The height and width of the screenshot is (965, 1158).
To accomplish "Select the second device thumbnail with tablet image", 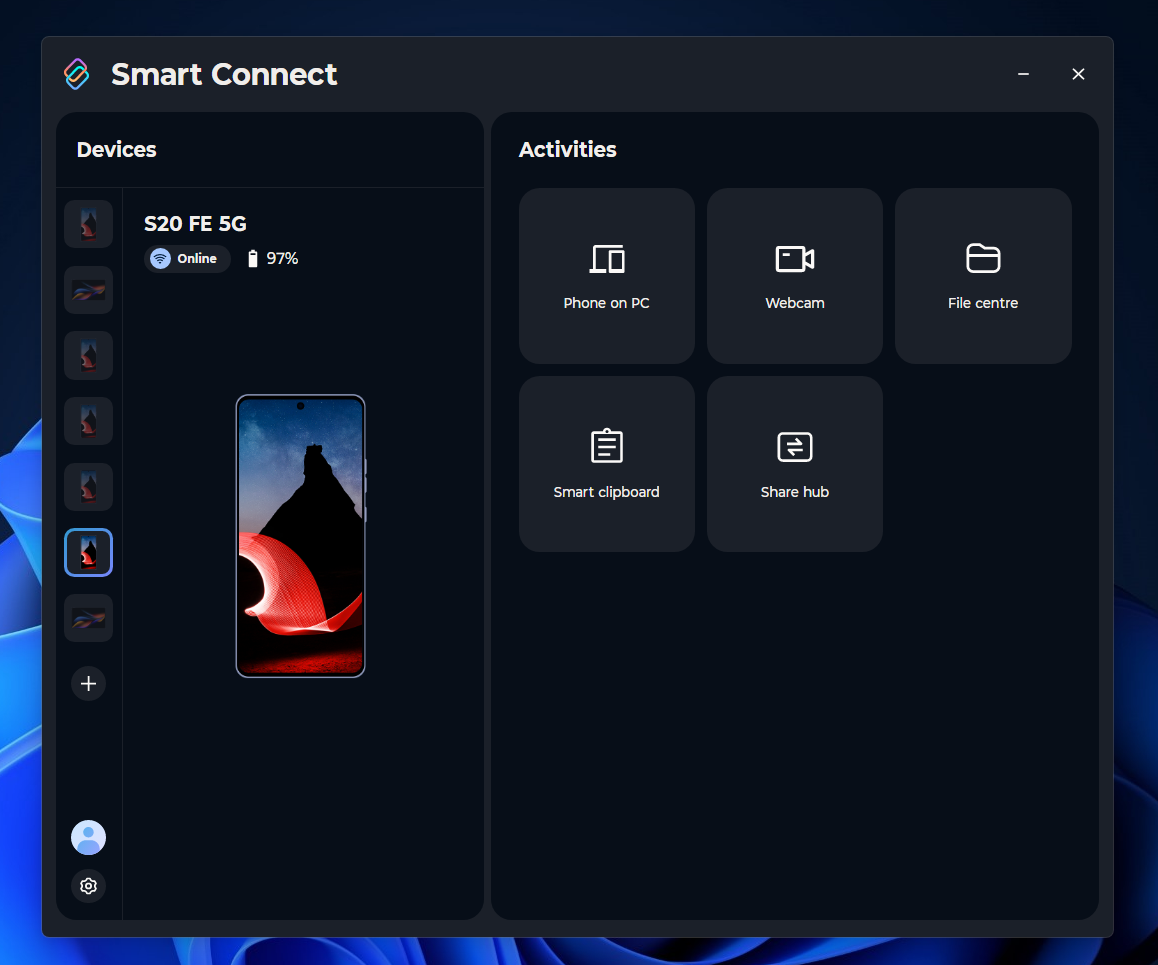I will point(89,289).
